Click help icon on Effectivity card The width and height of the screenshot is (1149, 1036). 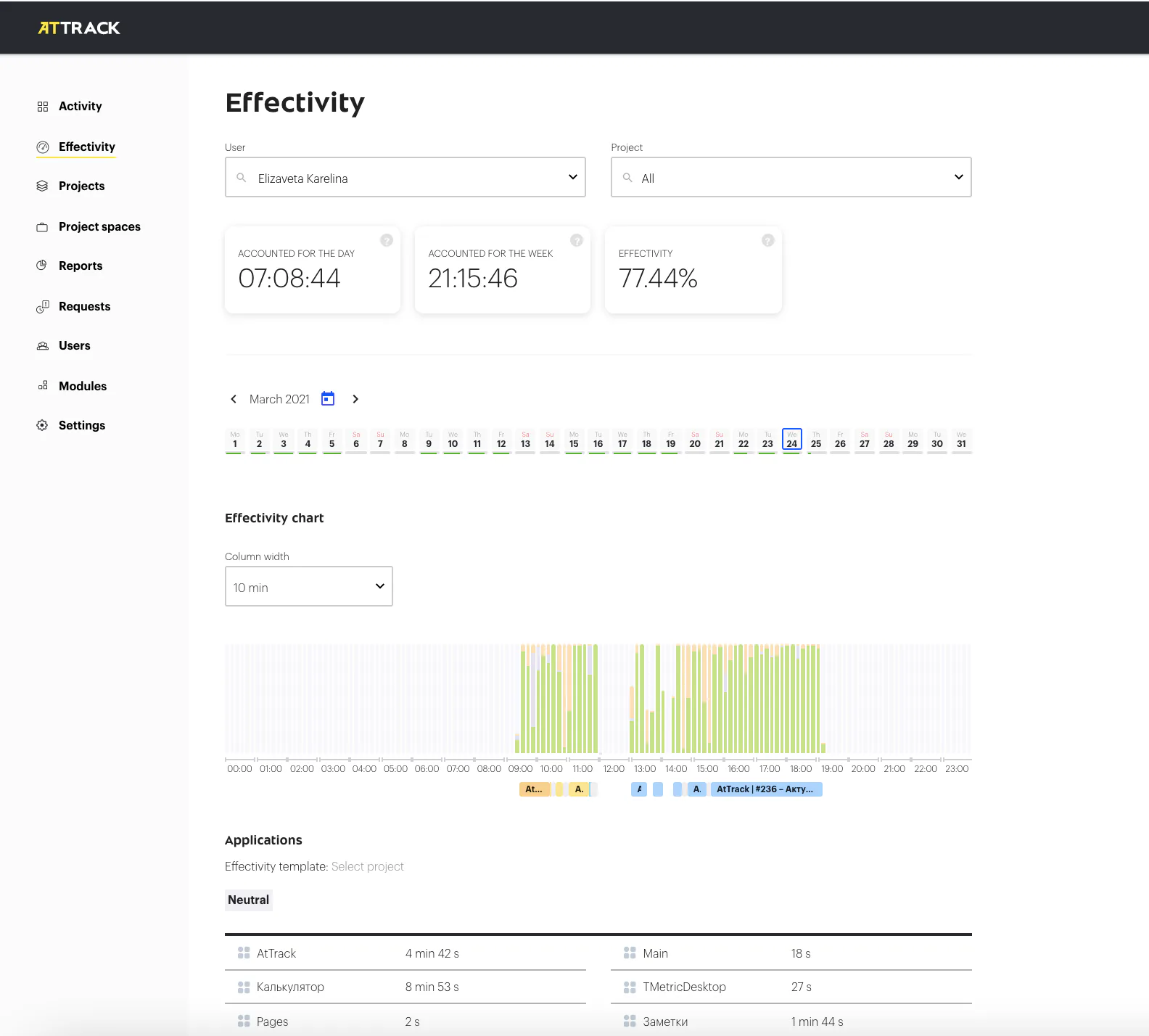click(768, 240)
